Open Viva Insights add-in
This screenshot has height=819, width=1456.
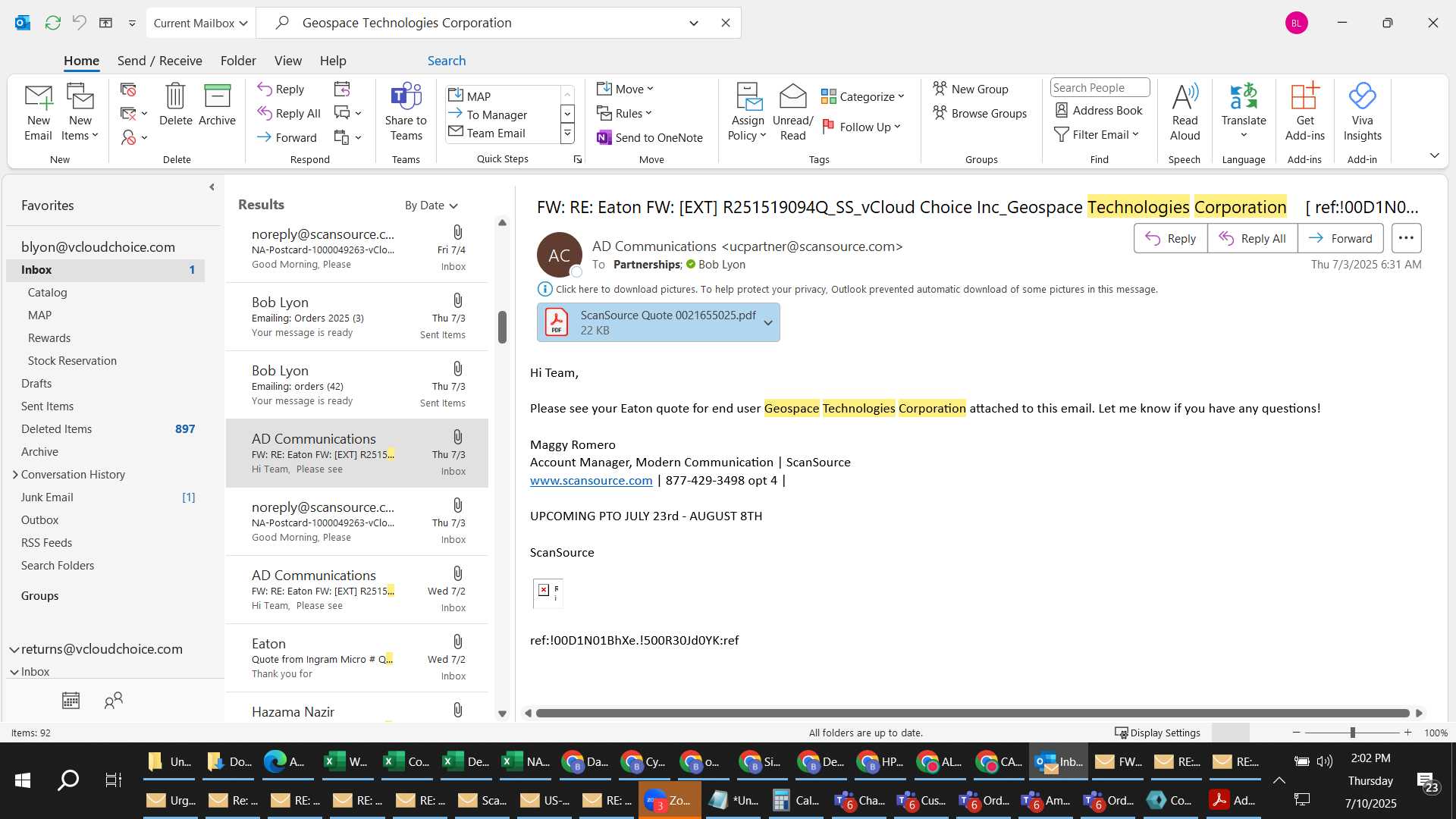click(x=1362, y=112)
